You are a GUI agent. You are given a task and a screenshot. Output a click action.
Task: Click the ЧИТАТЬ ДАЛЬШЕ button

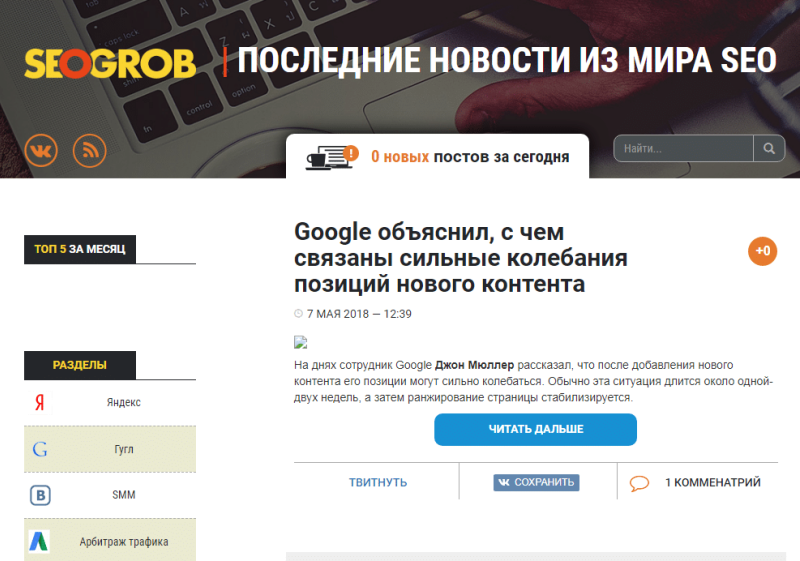pyautogui.click(x=535, y=429)
